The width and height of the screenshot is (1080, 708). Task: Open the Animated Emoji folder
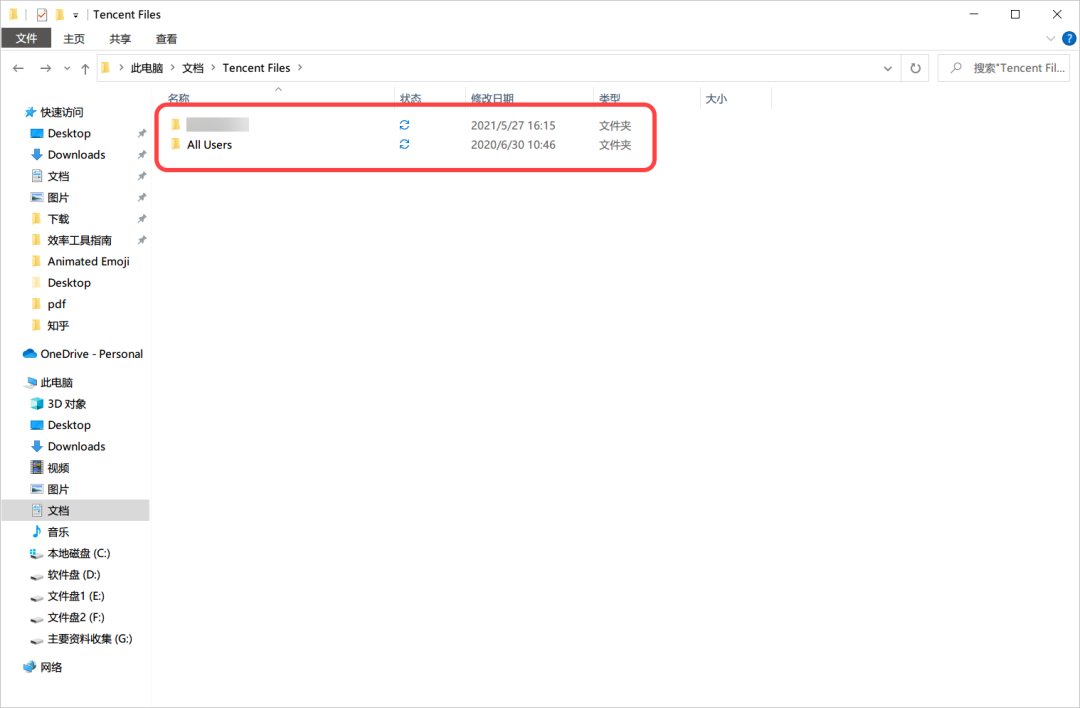point(88,262)
